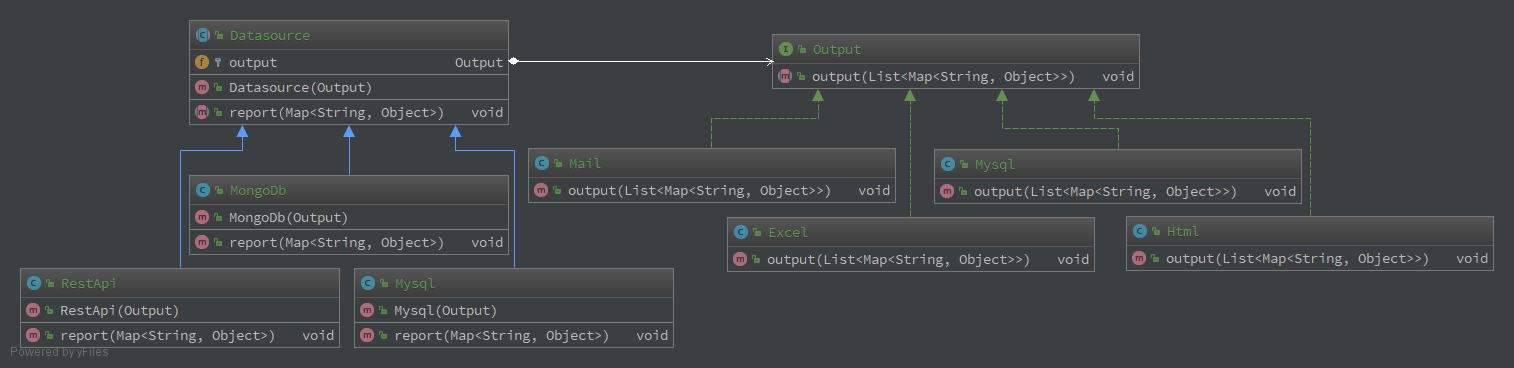Screen dimensions: 1514x368
Task: Click the class icon beside RestApi title
Action: pyautogui.click(x=34, y=283)
